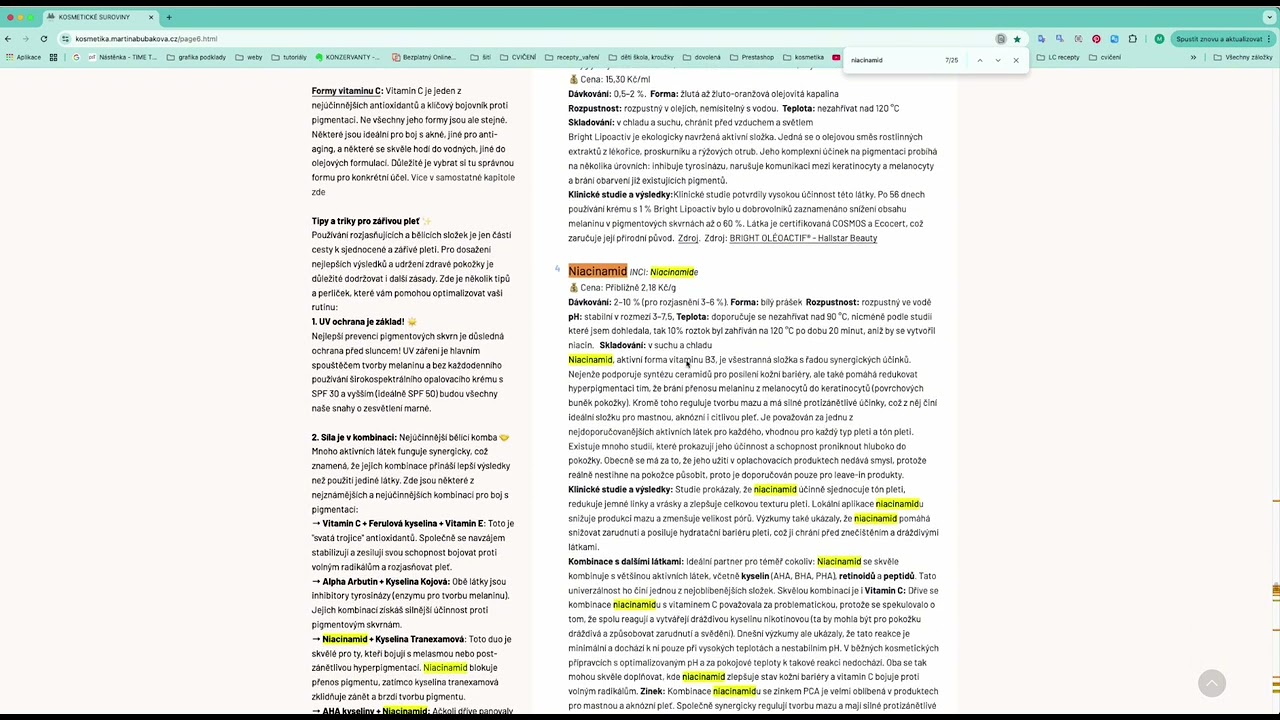Image resolution: width=1280 pixels, height=720 pixels.
Task: Go back to the previous page
Action: [x=8, y=39]
